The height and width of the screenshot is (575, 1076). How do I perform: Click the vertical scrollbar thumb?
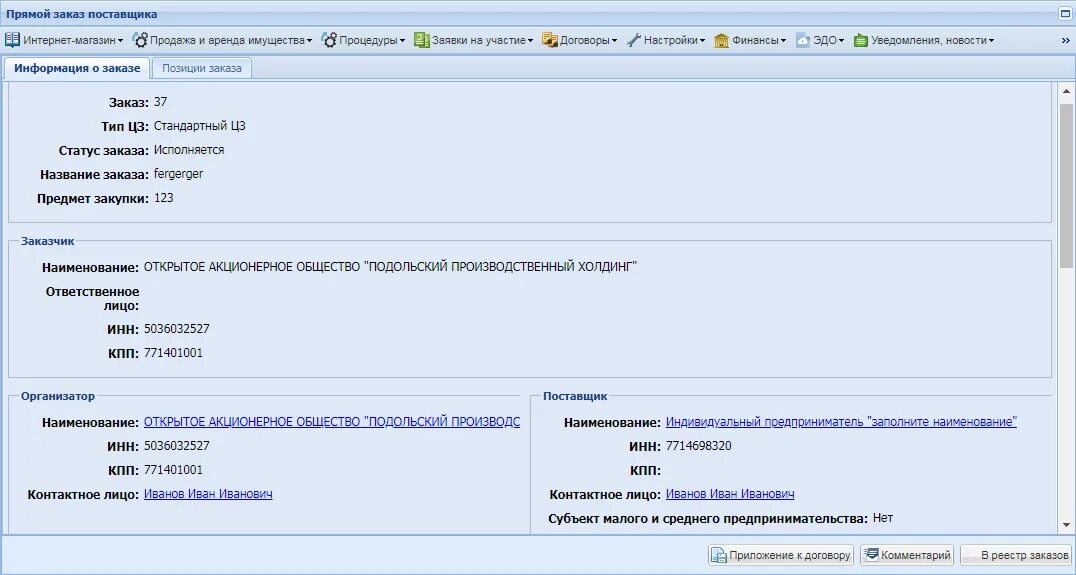[x=1066, y=185]
